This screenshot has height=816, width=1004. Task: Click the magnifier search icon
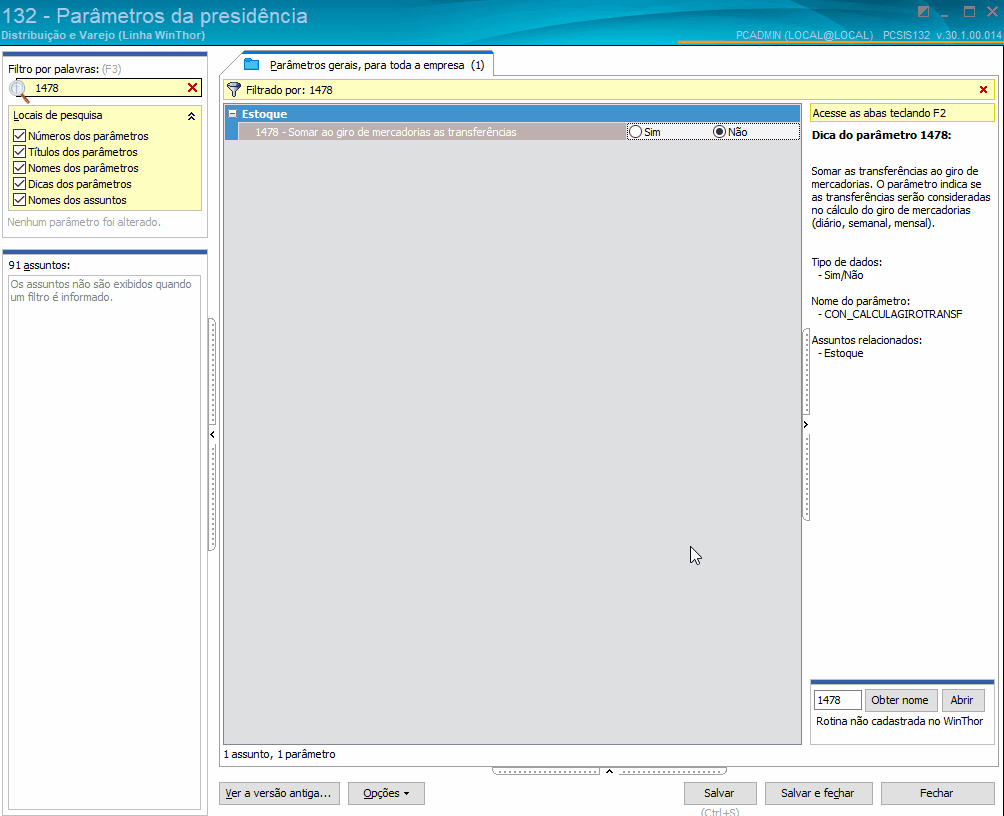[x=20, y=90]
